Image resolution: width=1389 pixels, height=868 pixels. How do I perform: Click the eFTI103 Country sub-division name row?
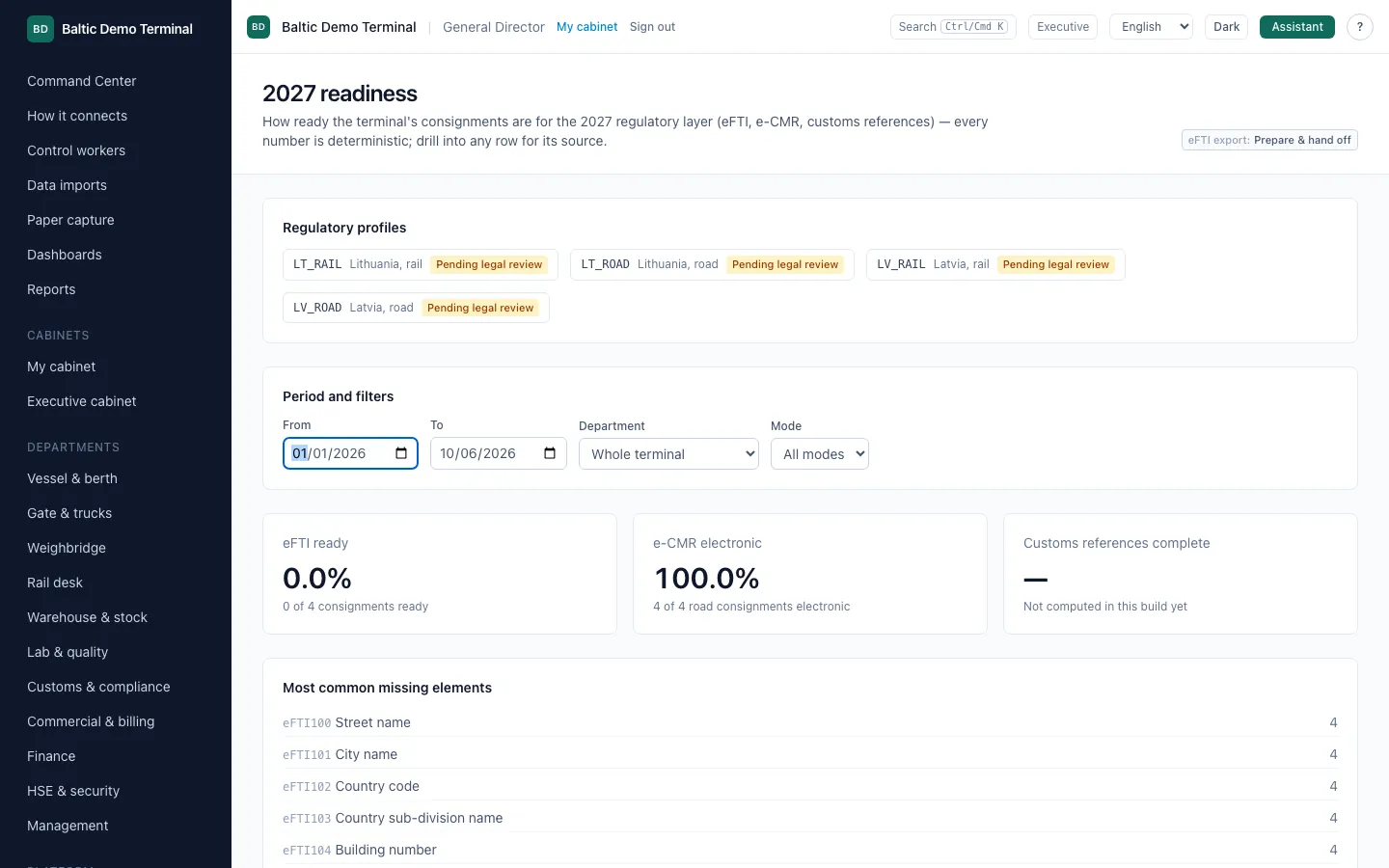[810, 818]
